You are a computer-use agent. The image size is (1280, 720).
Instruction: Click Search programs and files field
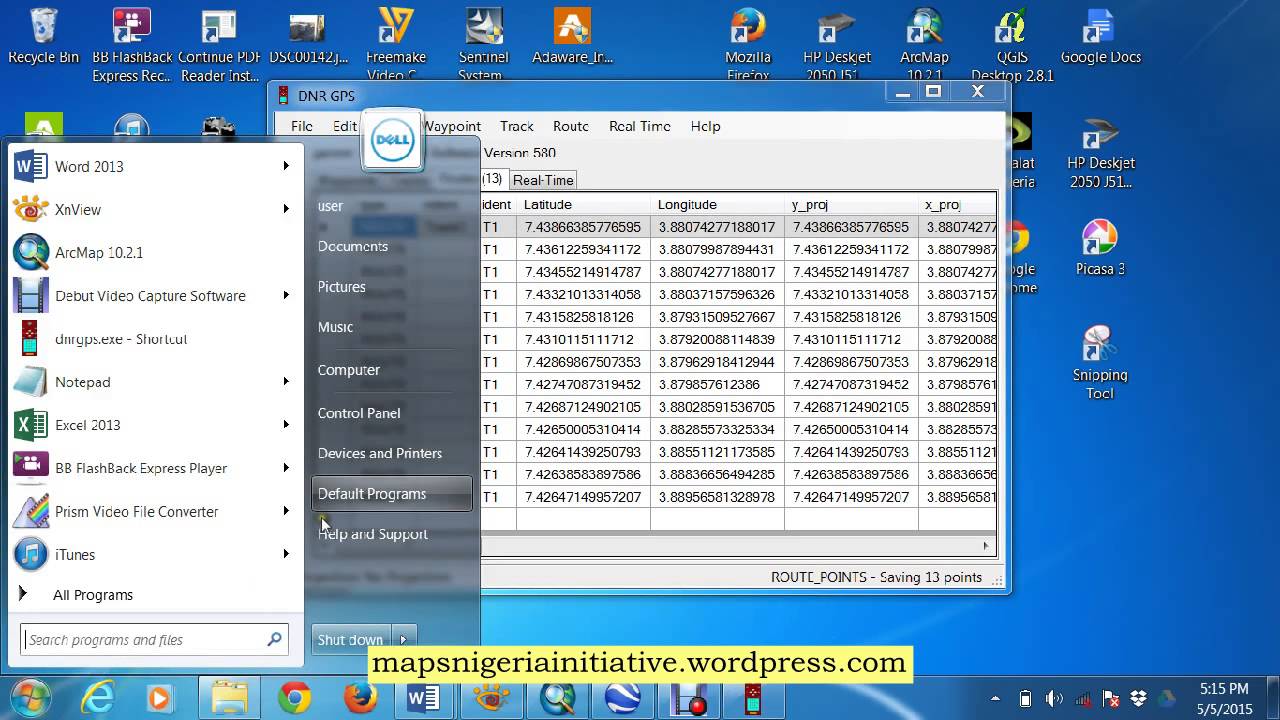click(x=155, y=640)
